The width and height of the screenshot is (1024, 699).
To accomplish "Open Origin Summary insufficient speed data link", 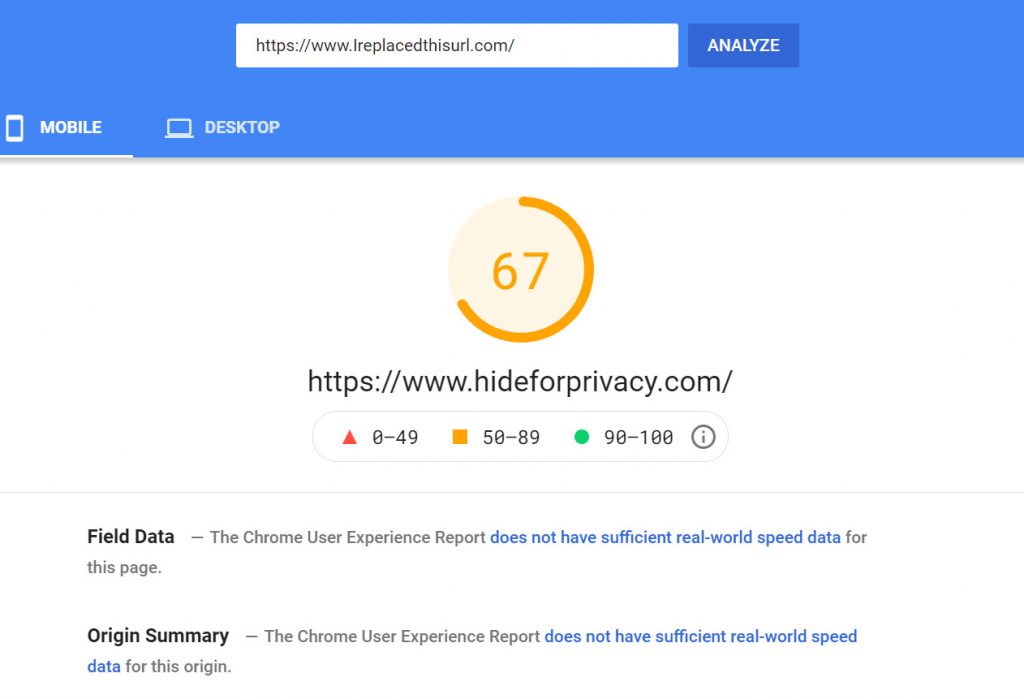I will click(700, 636).
